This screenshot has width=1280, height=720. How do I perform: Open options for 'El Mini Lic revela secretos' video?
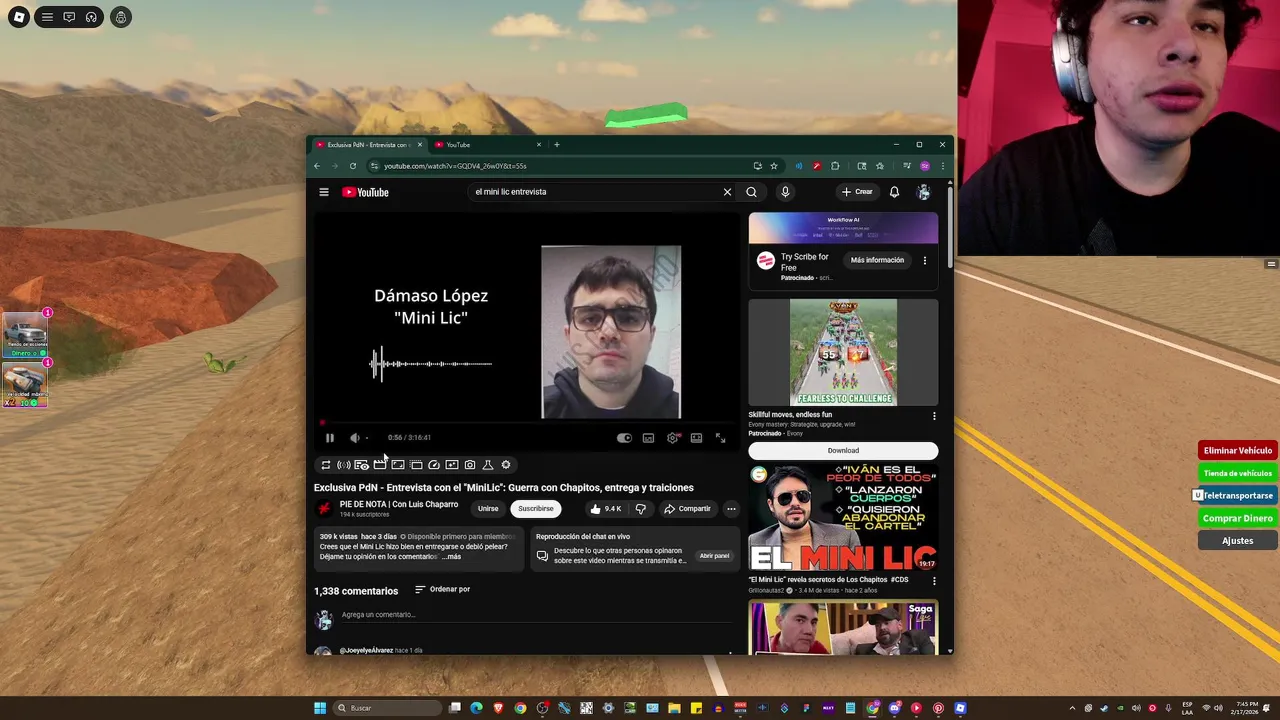934,581
